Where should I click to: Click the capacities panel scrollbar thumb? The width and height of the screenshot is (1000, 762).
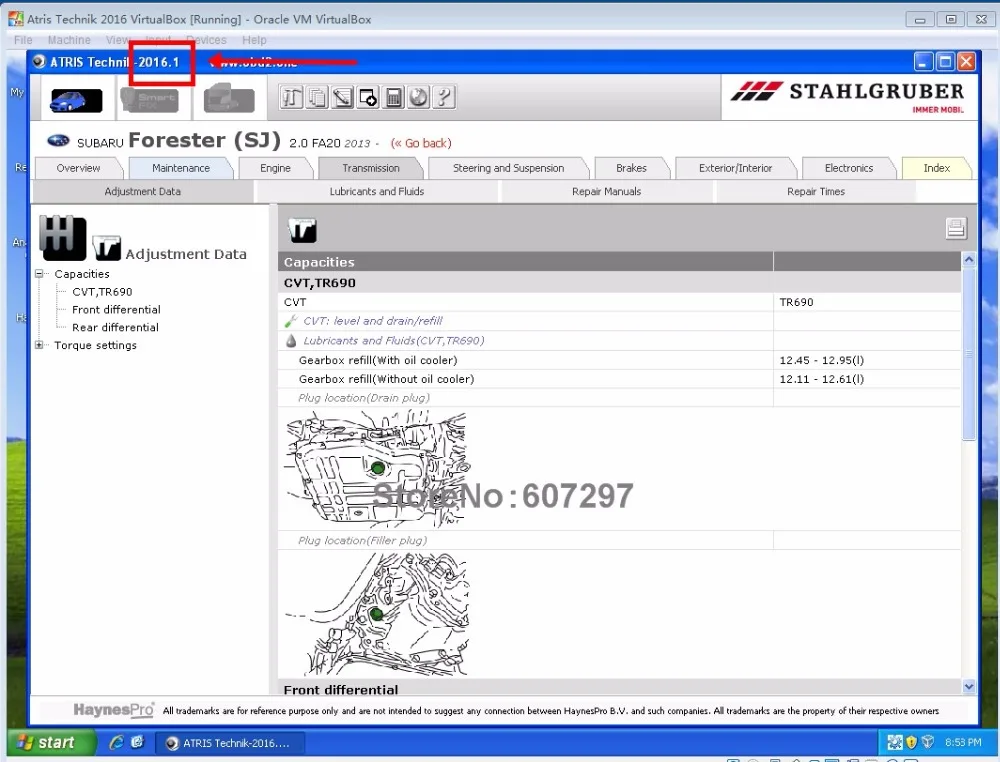969,353
